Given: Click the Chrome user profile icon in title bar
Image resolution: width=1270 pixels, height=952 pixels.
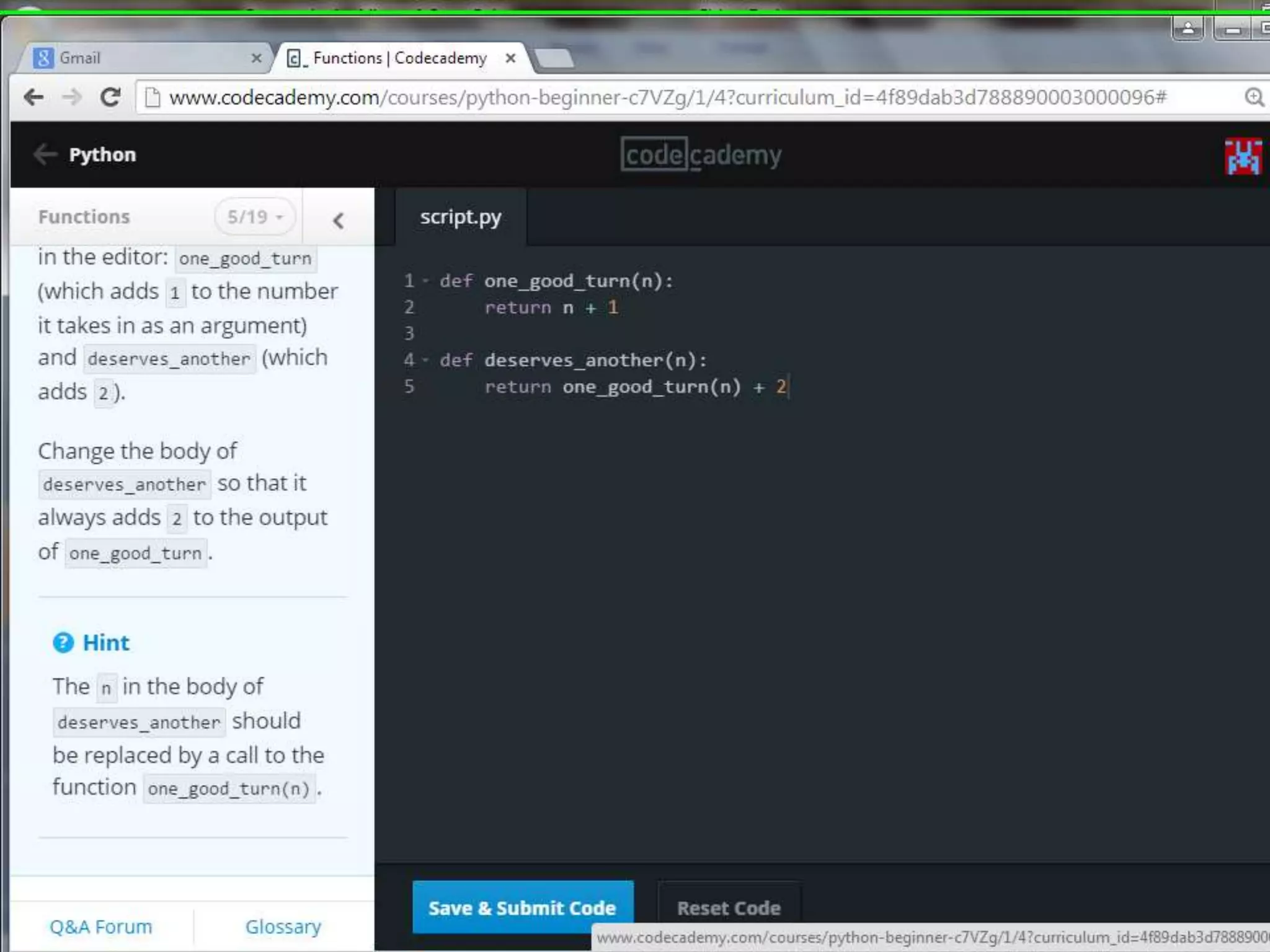Looking at the screenshot, I should 1188,29.
